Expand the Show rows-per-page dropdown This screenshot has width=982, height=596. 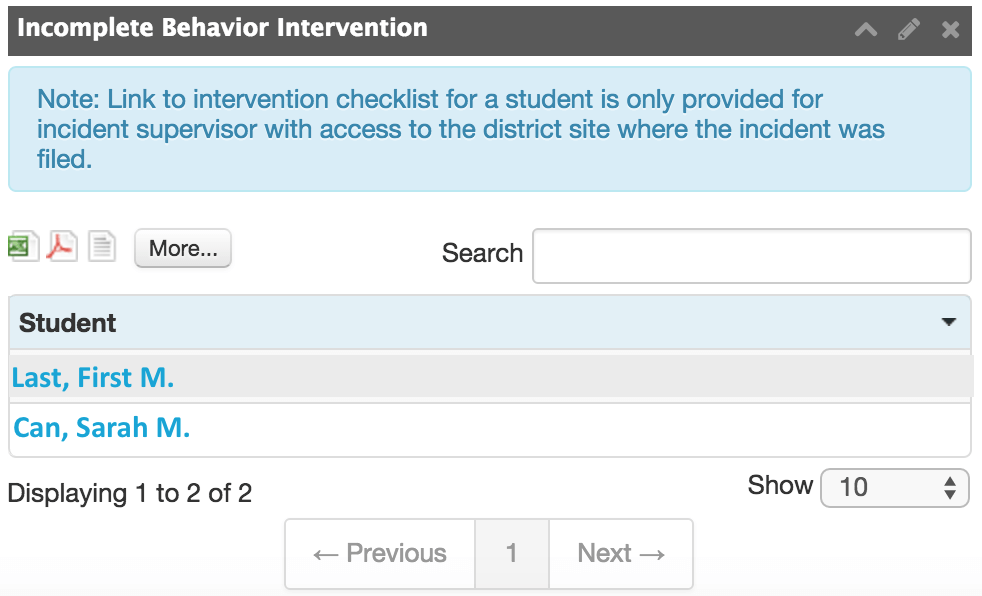click(894, 488)
